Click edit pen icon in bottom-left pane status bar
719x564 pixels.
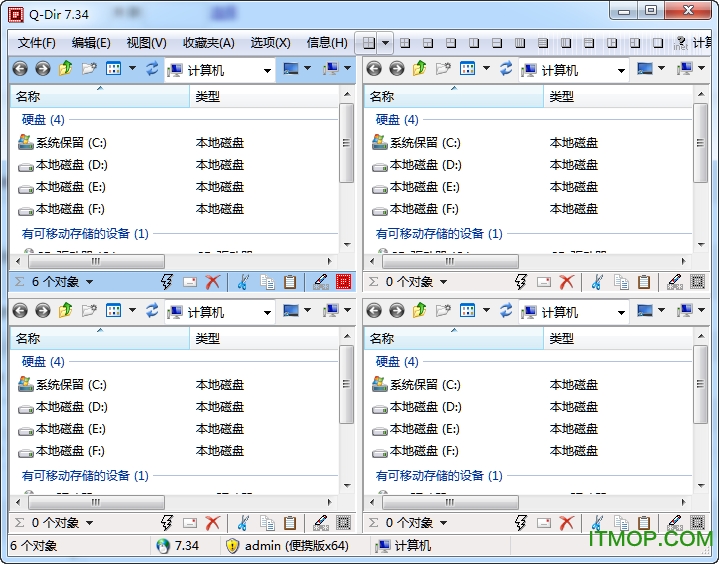point(321,523)
